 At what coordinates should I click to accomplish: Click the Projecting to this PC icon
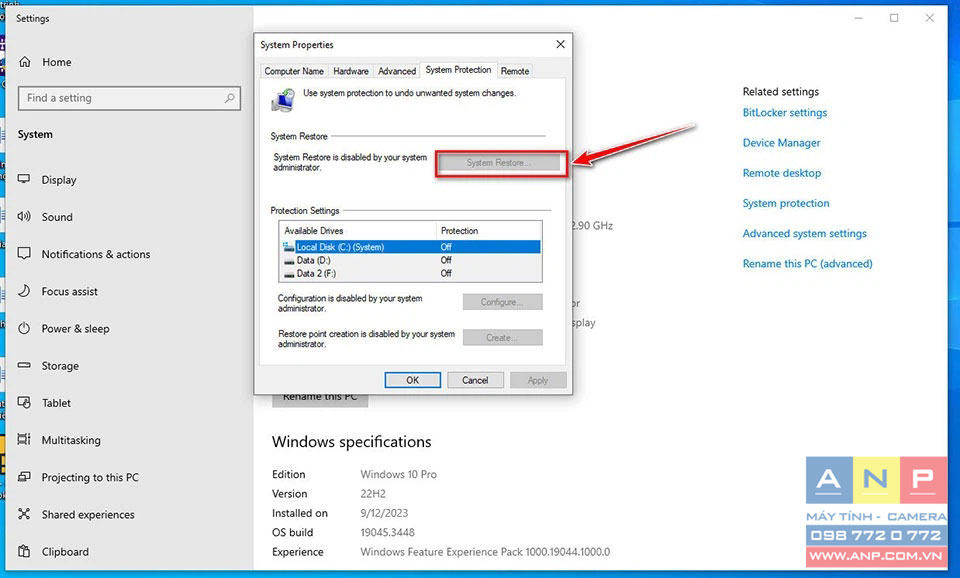tap(24, 477)
